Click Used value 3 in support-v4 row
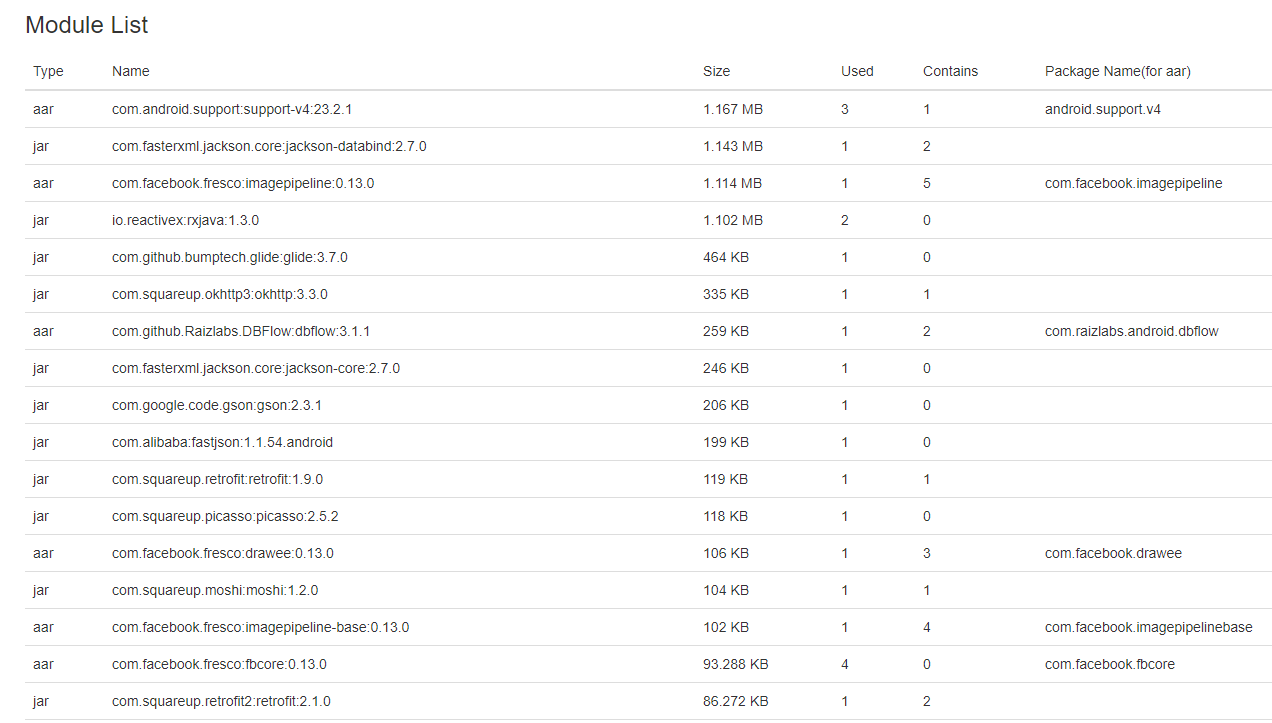 pyautogui.click(x=845, y=109)
